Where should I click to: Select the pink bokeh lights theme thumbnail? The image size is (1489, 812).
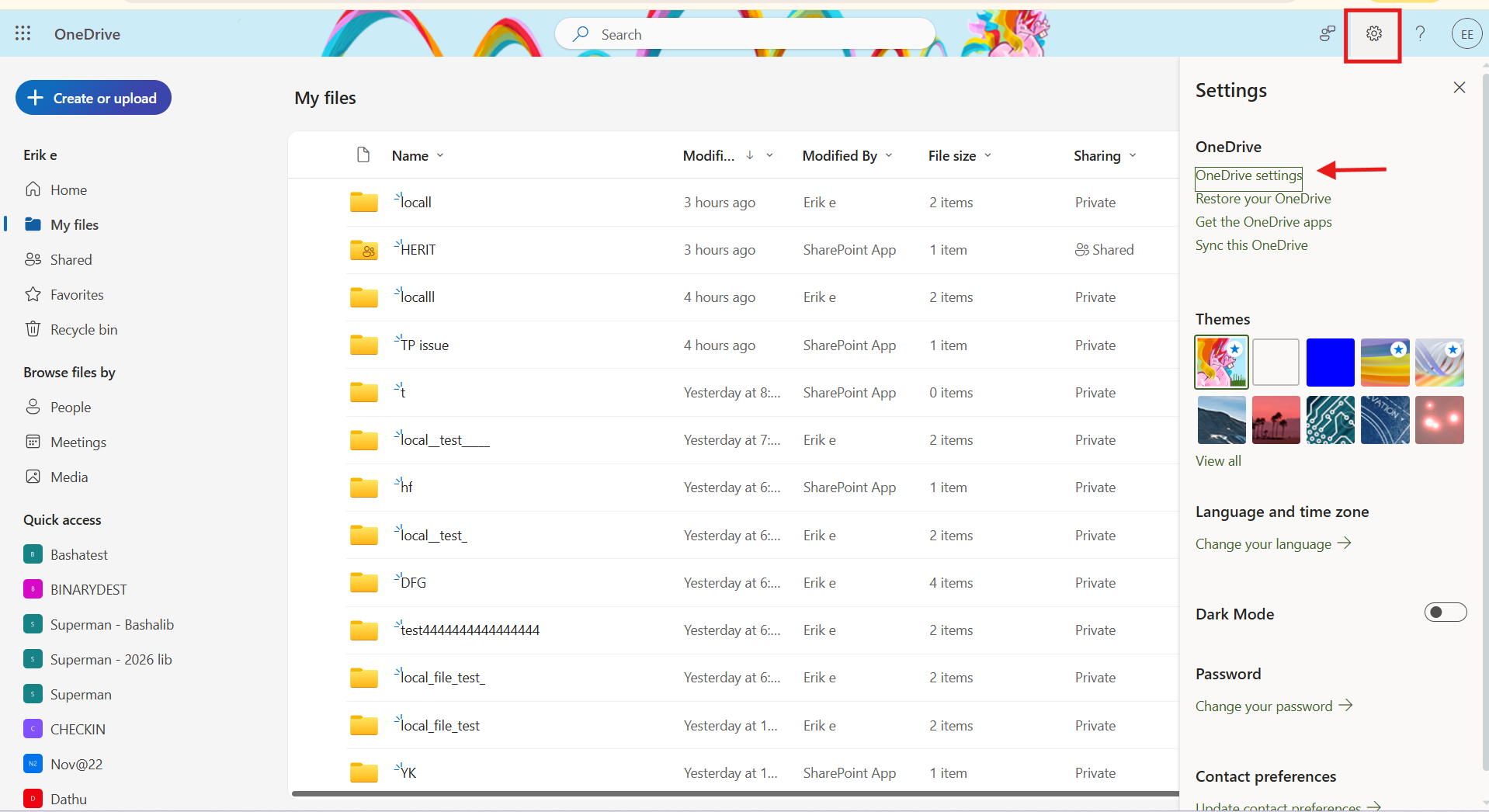click(x=1439, y=420)
